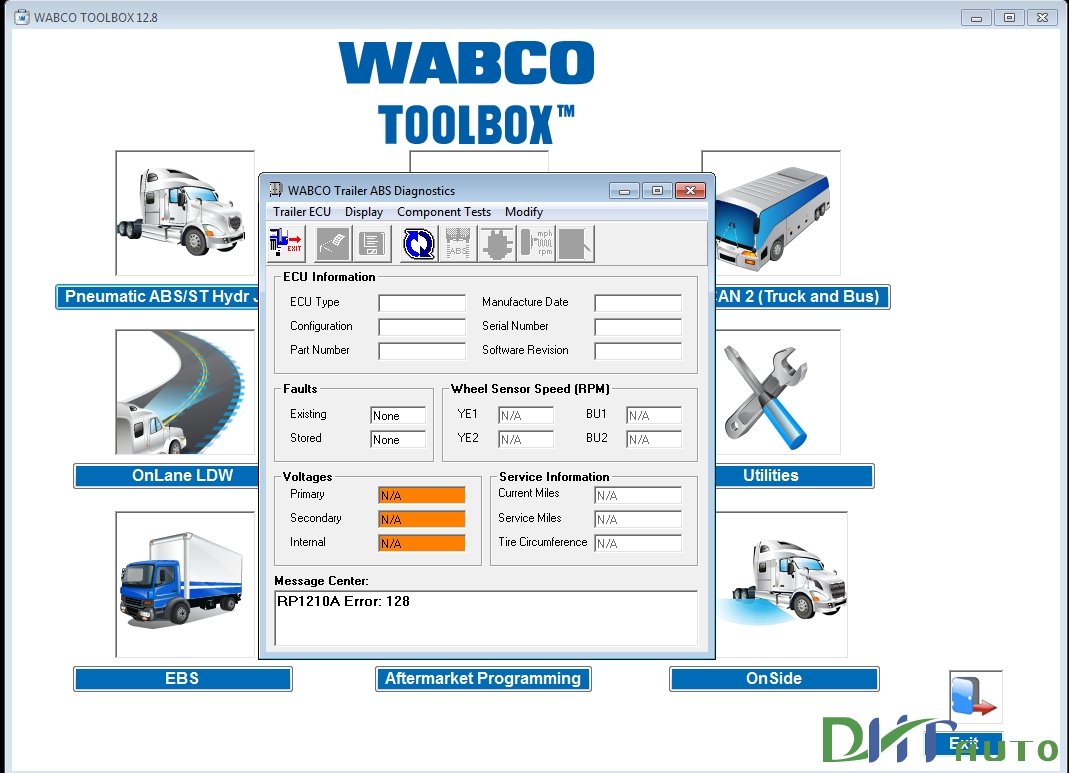This screenshot has width=1069, height=773.
Task: Select Aftermarket Programming
Action: tap(483, 678)
